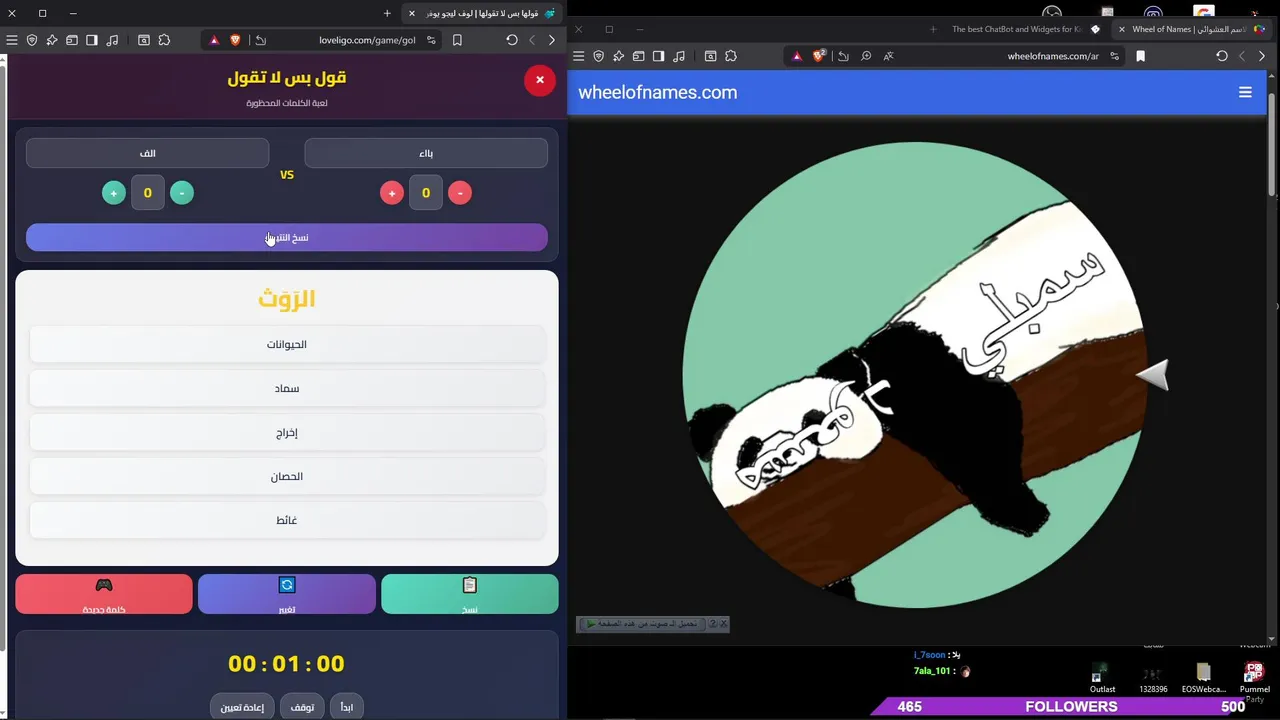Image resolution: width=1280 pixels, height=720 pixels.
Task: Click the wheelofnames.com logo text
Action: click(x=657, y=92)
